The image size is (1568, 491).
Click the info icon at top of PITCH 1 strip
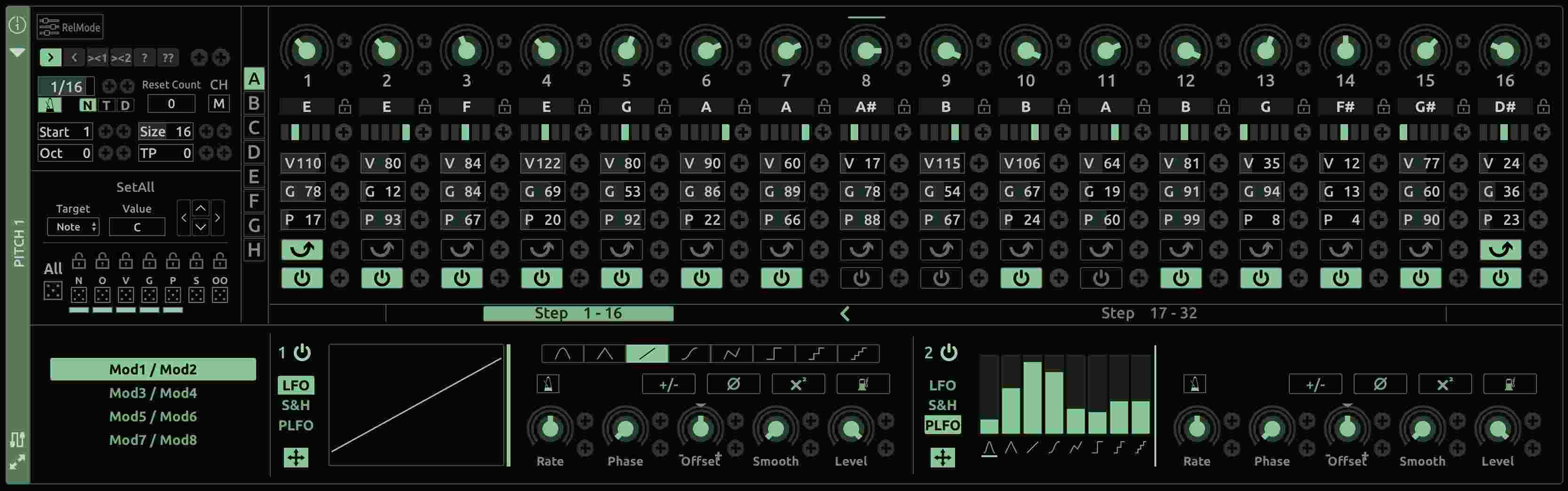click(x=17, y=24)
